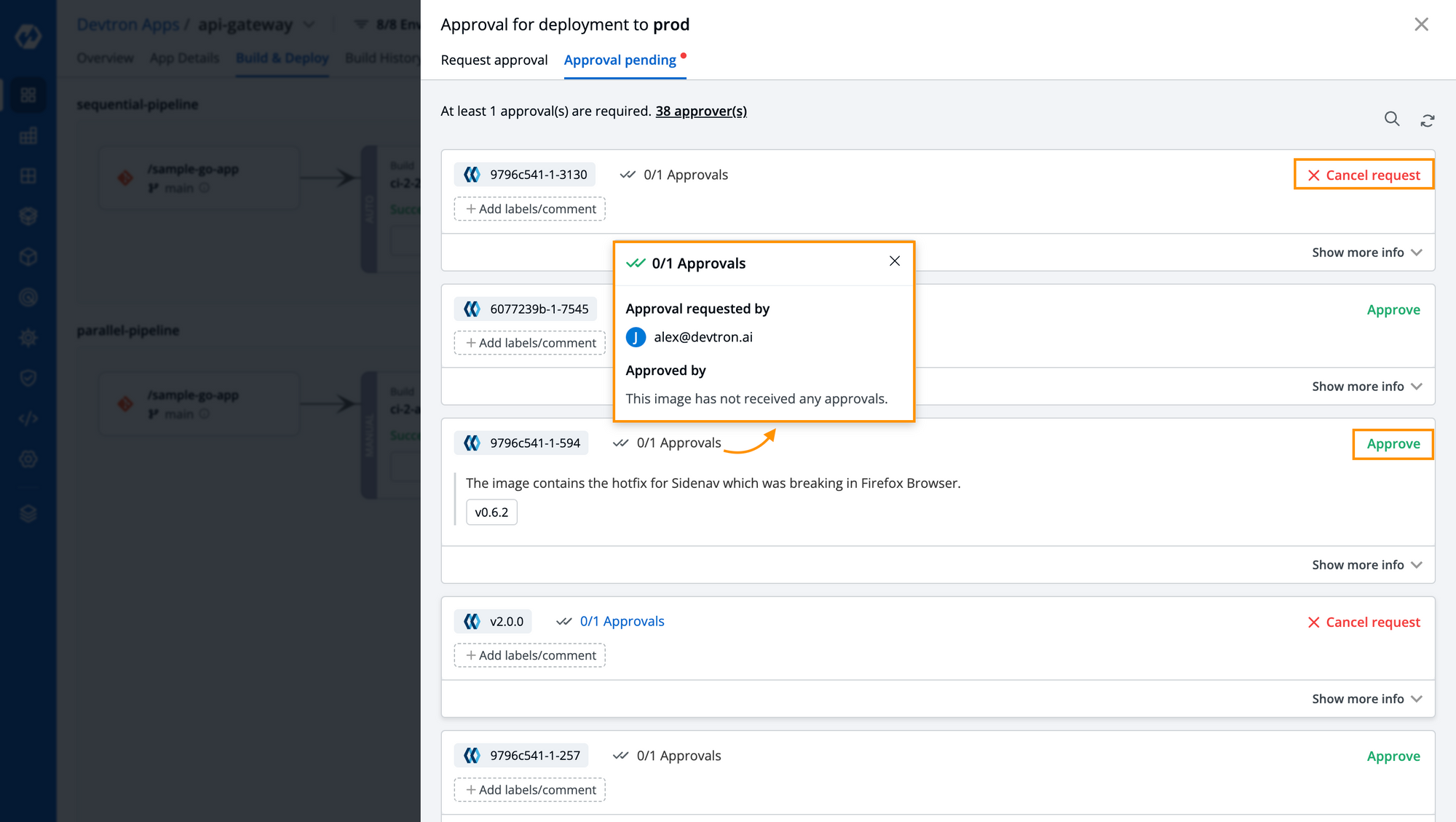The height and width of the screenshot is (822, 1456).
Task: Open 0/1 Approvals details for 9796c541-1-594
Action: (667, 443)
